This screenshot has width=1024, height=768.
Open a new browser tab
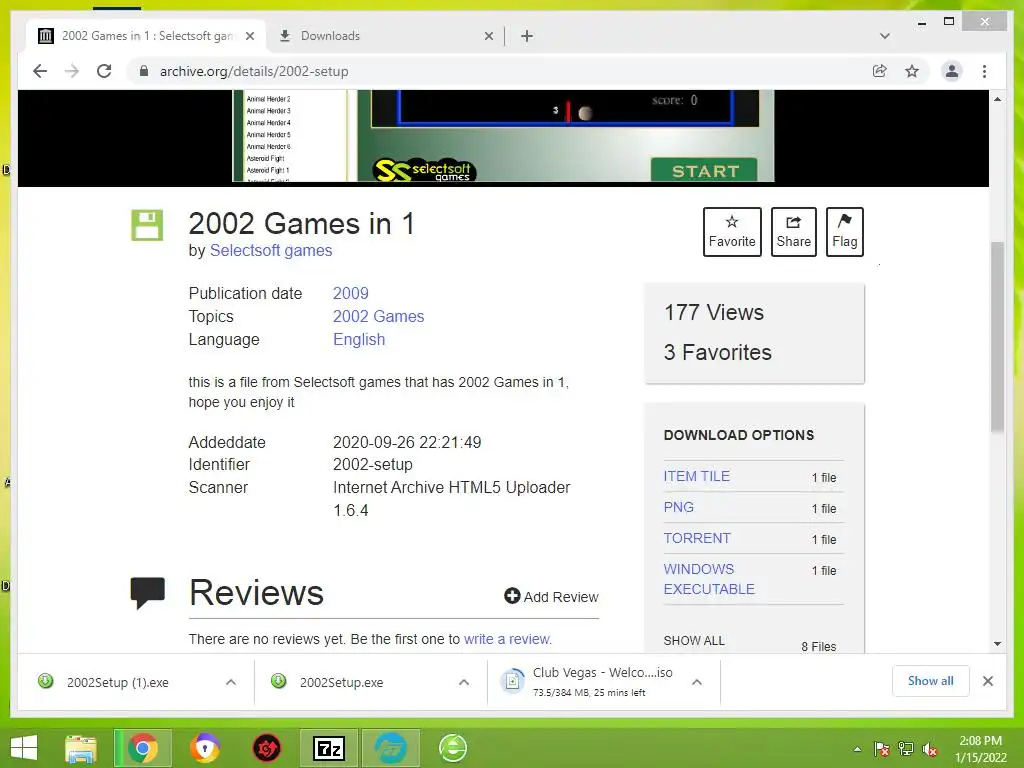tap(527, 36)
